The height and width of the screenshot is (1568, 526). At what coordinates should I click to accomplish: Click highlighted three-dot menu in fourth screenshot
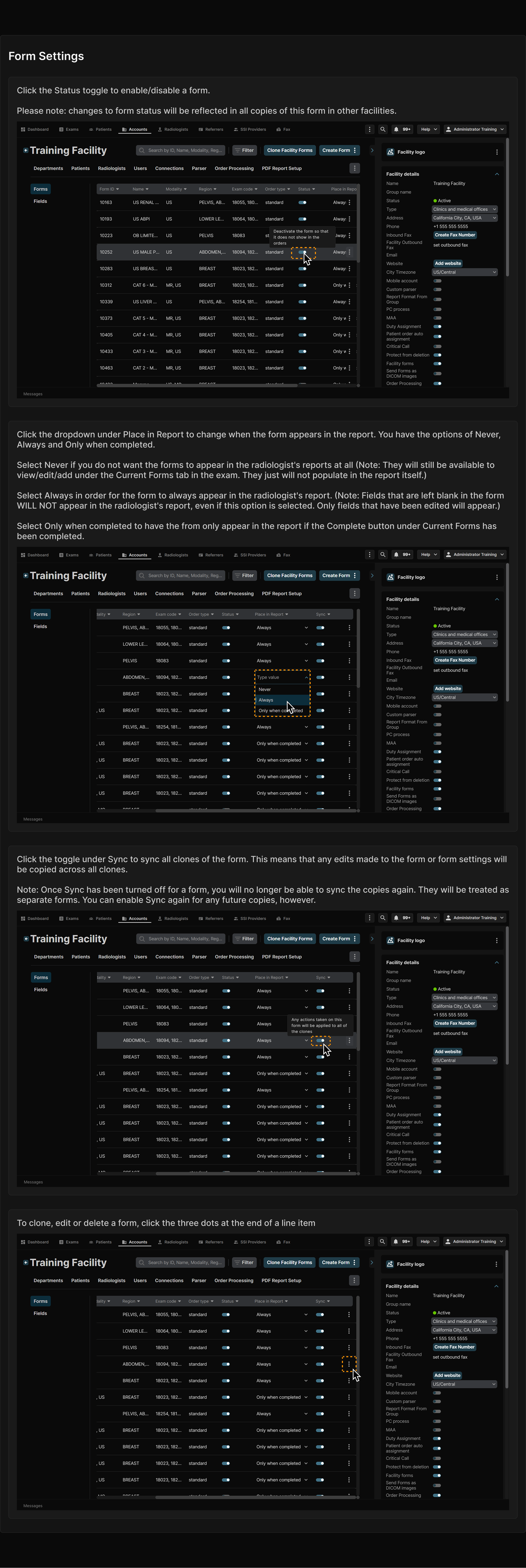pyautogui.click(x=349, y=1364)
